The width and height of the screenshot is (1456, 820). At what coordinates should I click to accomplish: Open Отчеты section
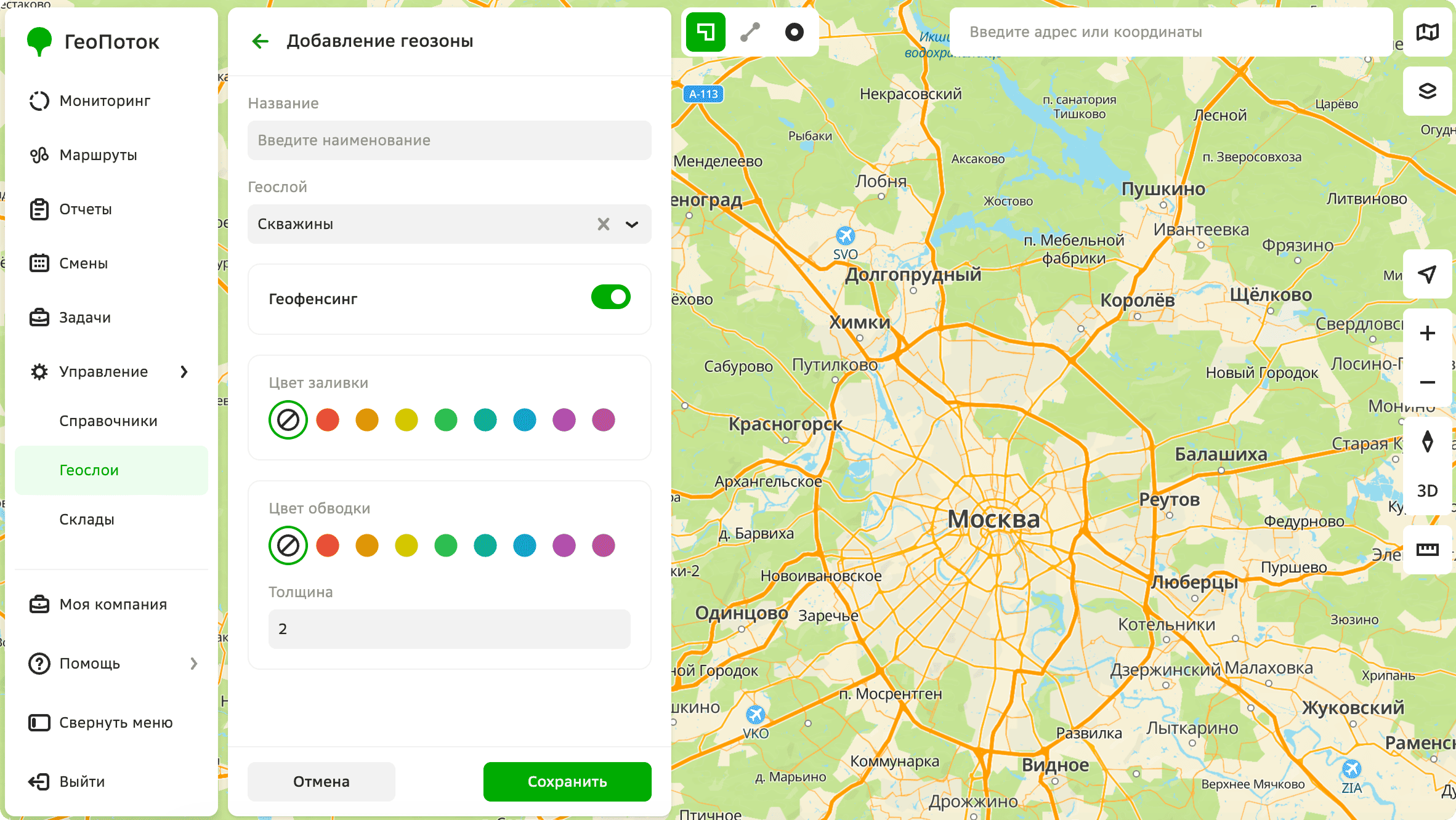[x=111, y=209]
